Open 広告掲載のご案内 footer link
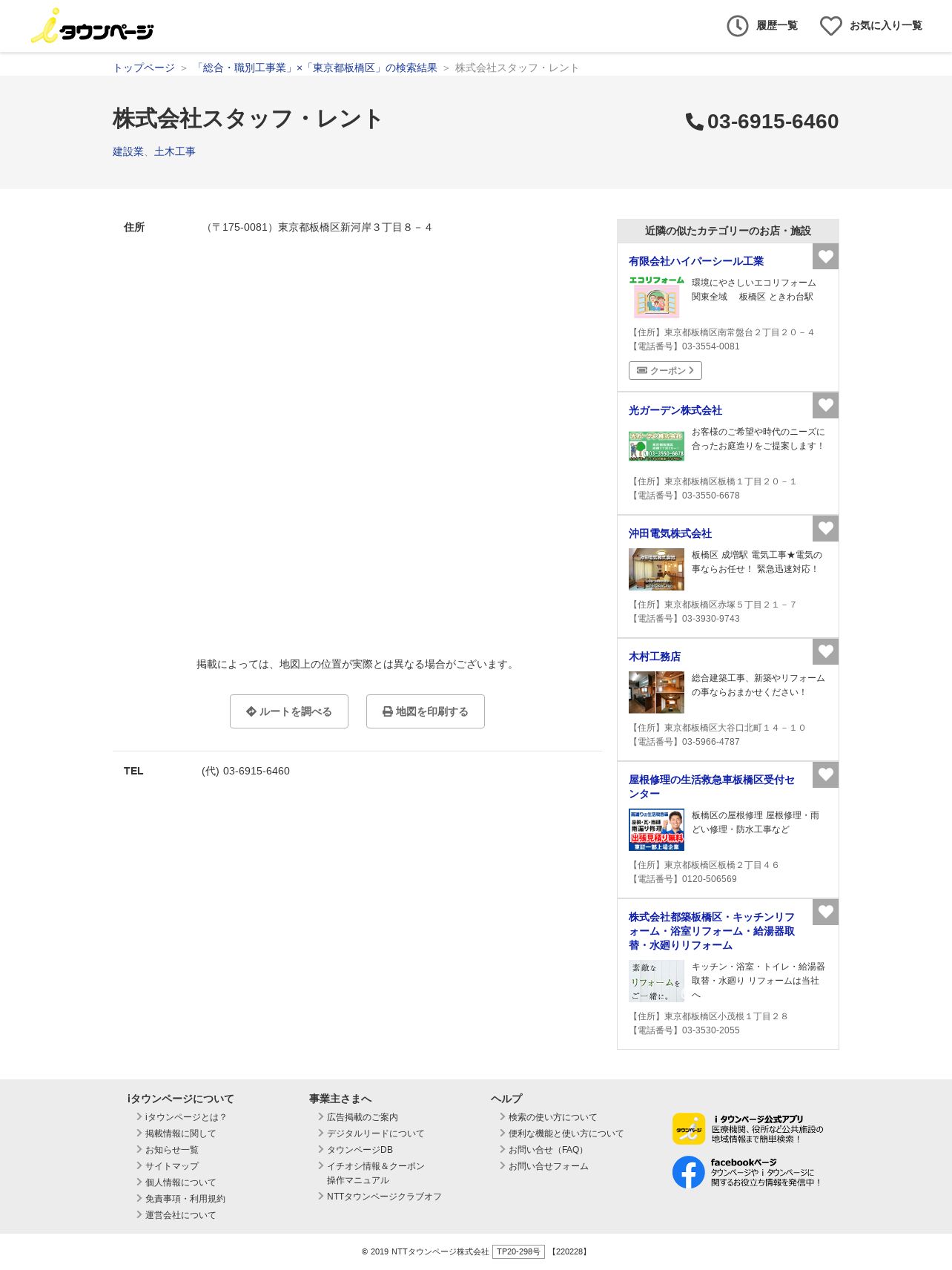This screenshot has width=952, height=1270. 363,1117
